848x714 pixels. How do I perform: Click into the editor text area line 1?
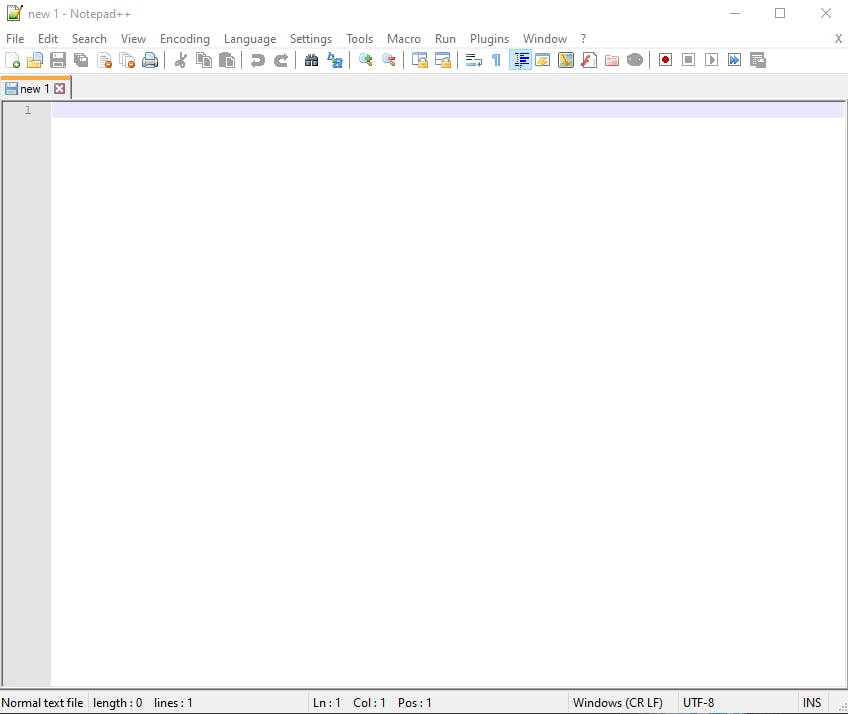coord(447,110)
